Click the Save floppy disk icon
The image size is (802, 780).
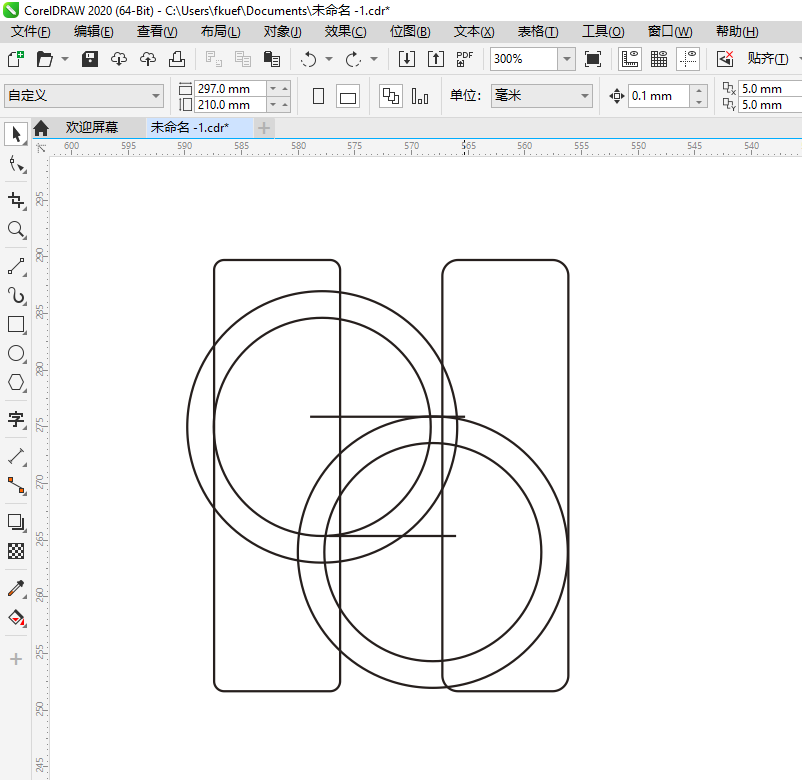tap(90, 59)
